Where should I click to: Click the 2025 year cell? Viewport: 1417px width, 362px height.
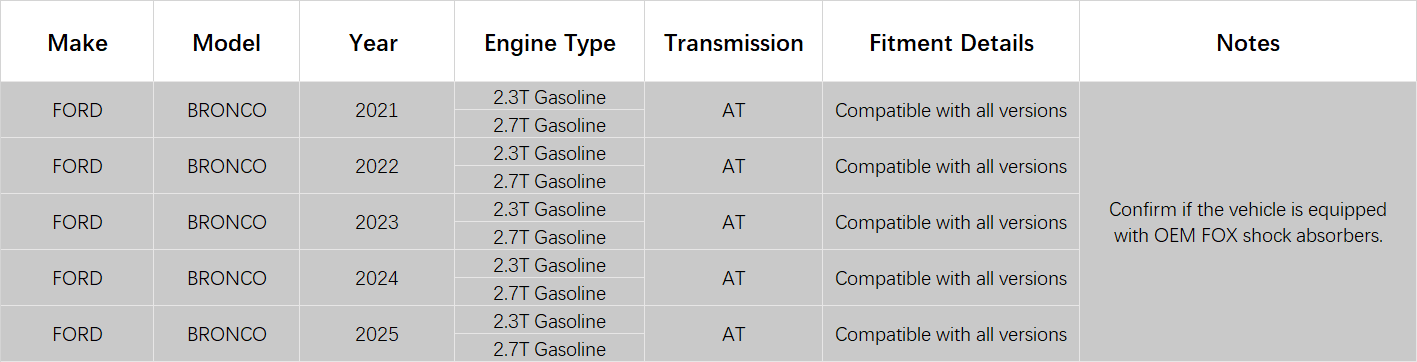[376, 334]
